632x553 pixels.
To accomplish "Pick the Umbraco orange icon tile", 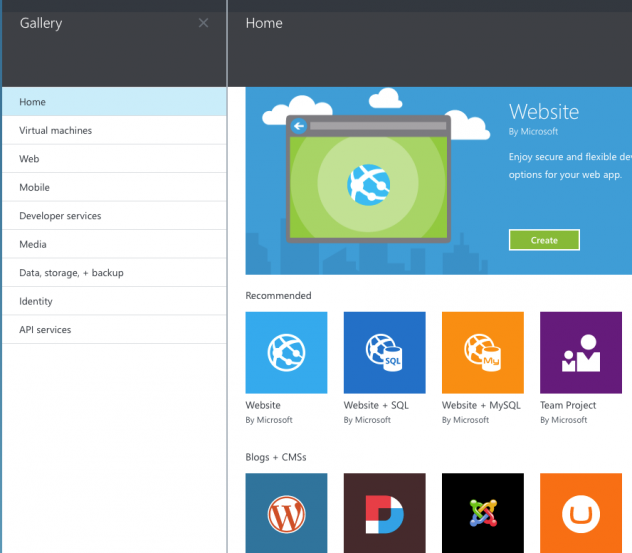I will 580,513.
